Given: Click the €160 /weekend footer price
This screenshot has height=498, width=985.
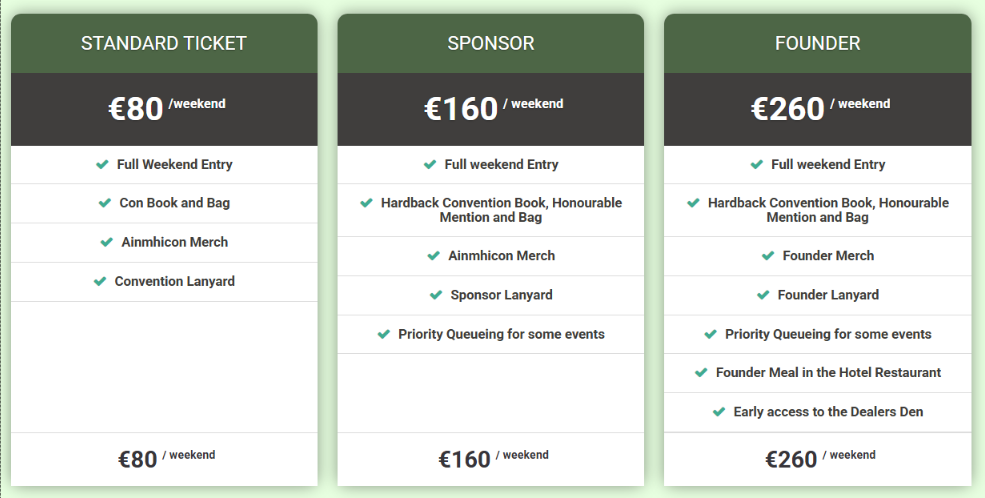Looking at the screenshot, I should 492,459.
